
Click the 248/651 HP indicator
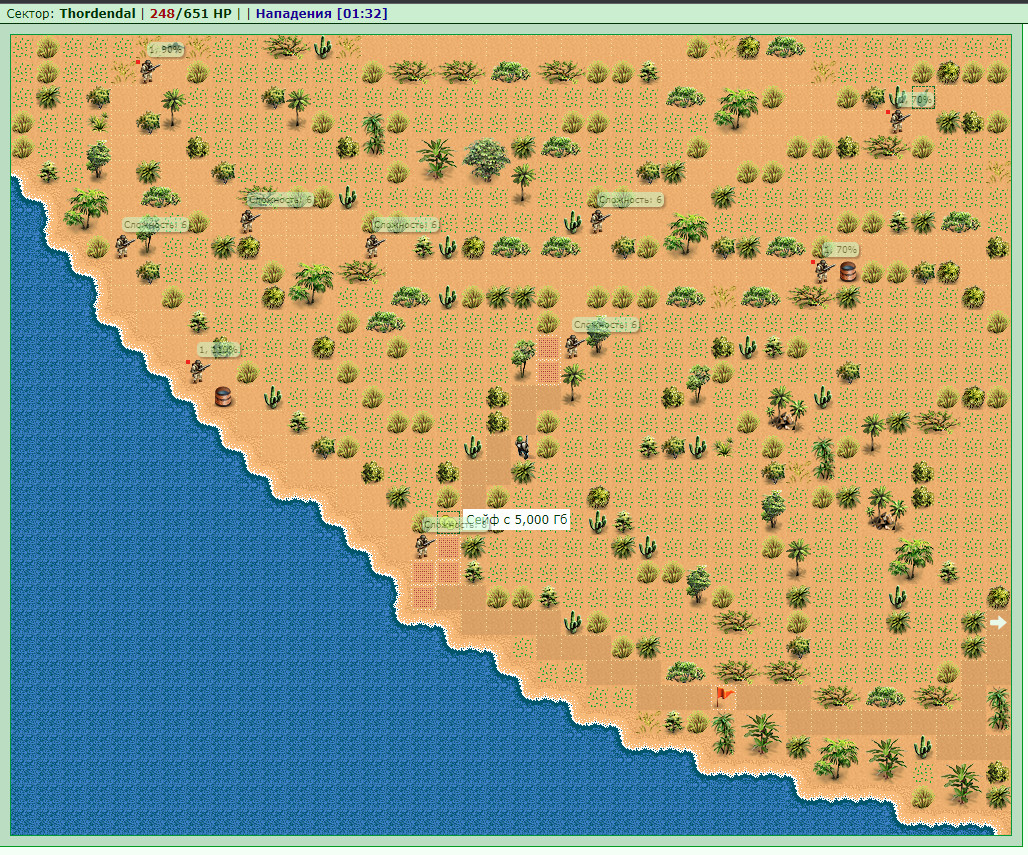[190, 13]
